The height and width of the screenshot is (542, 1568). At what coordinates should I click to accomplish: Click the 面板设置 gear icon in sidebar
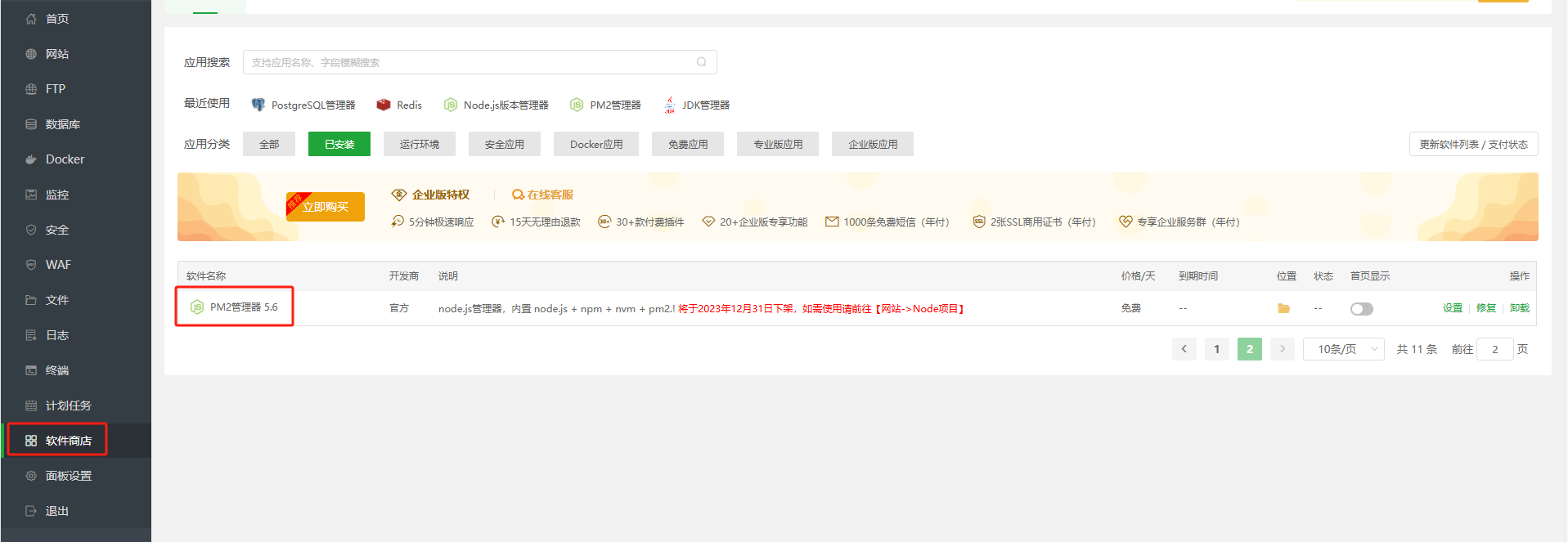point(31,476)
